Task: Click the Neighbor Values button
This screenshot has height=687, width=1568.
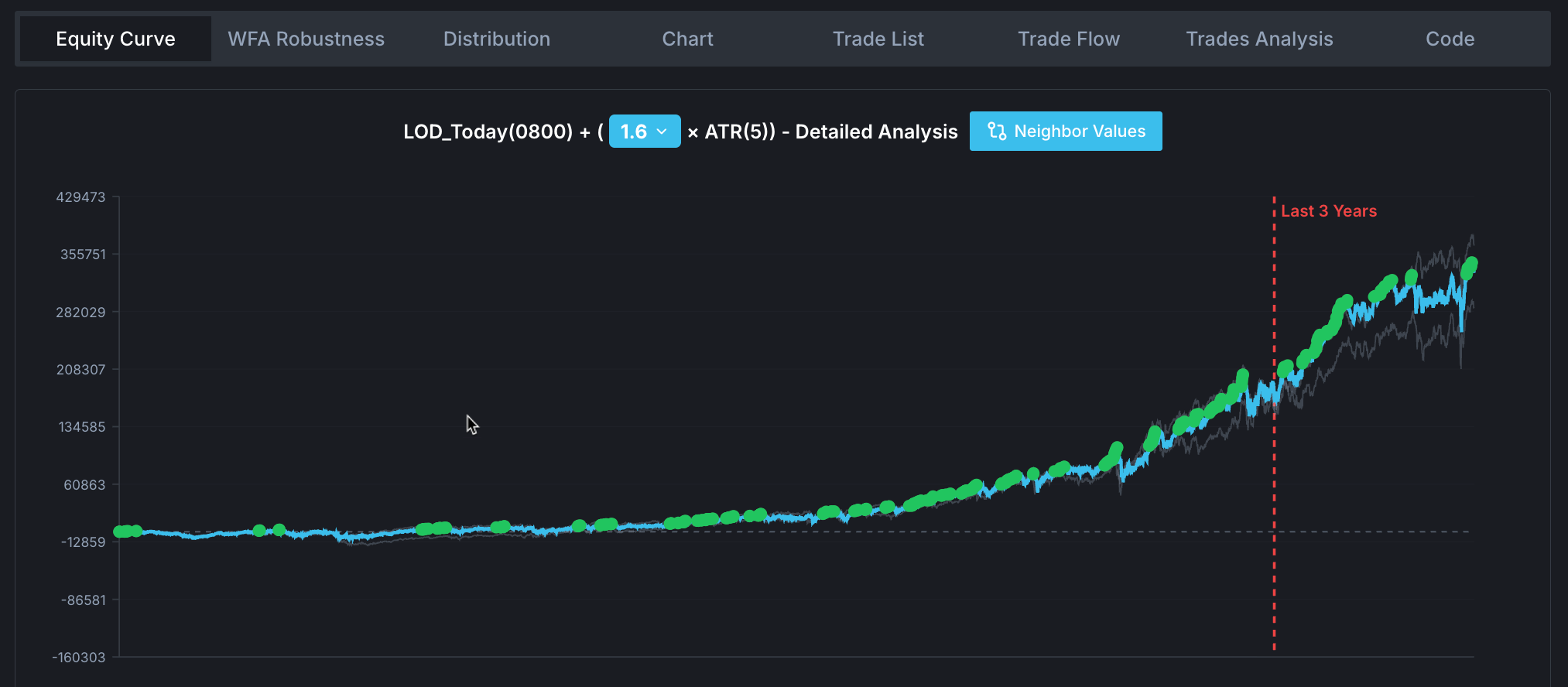Action: (x=1066, y=132)
